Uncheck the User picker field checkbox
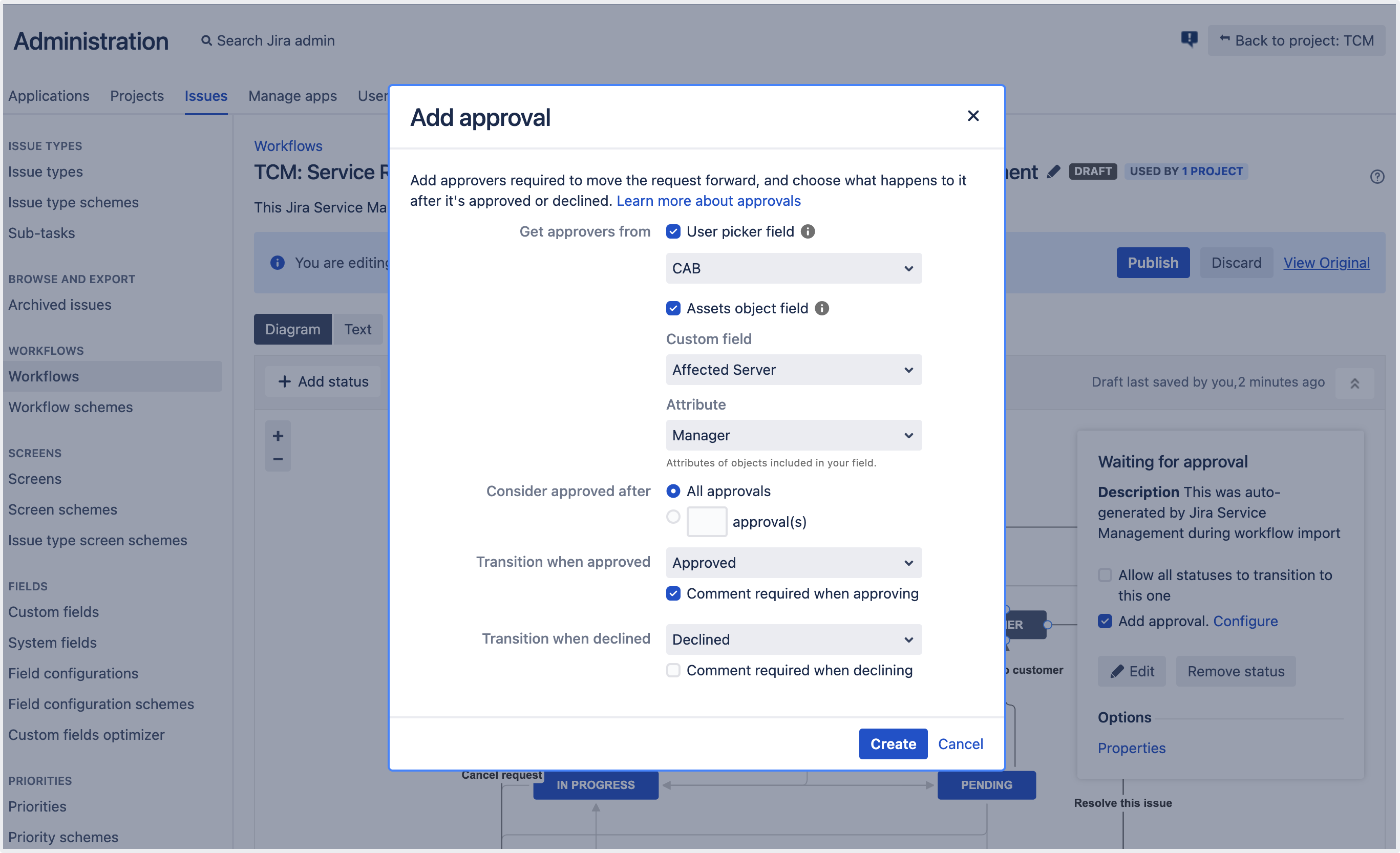1400x853 pixels. coord(673,231)
